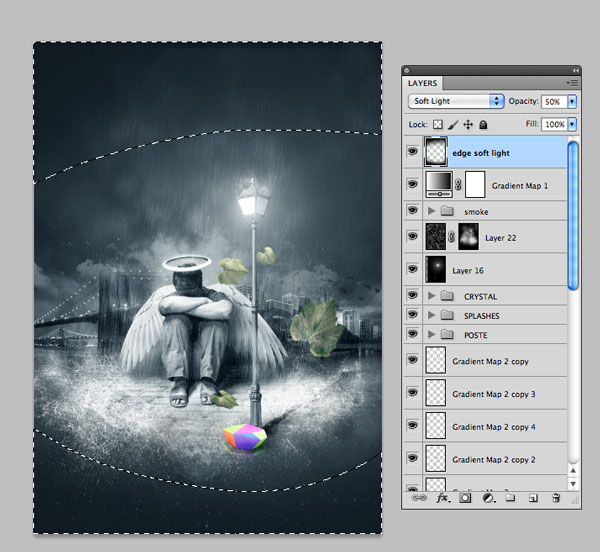Expand the smoke layer group

point(432,212)
